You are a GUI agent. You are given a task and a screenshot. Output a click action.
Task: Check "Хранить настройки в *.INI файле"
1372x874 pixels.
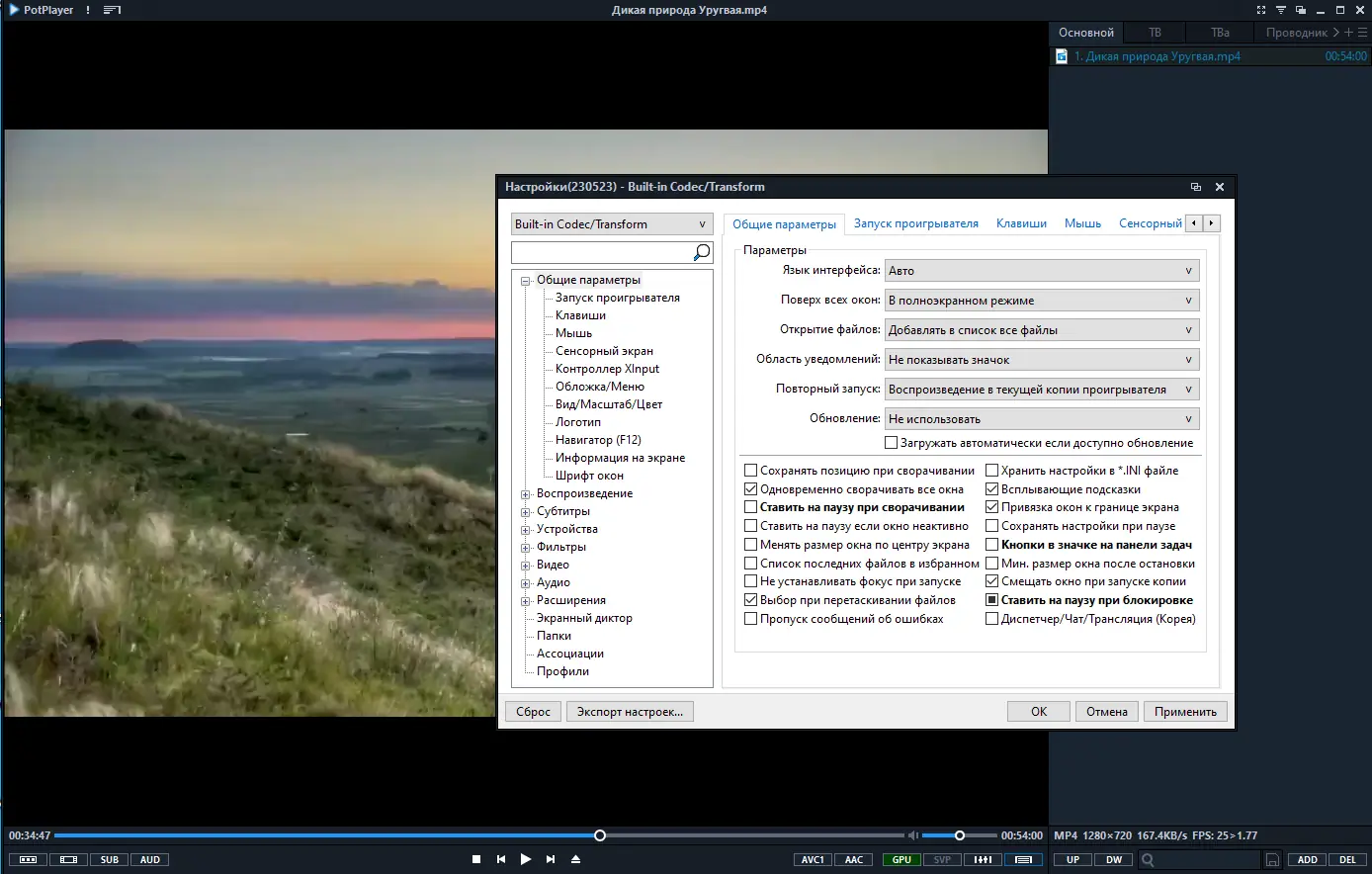pos(992,471)
